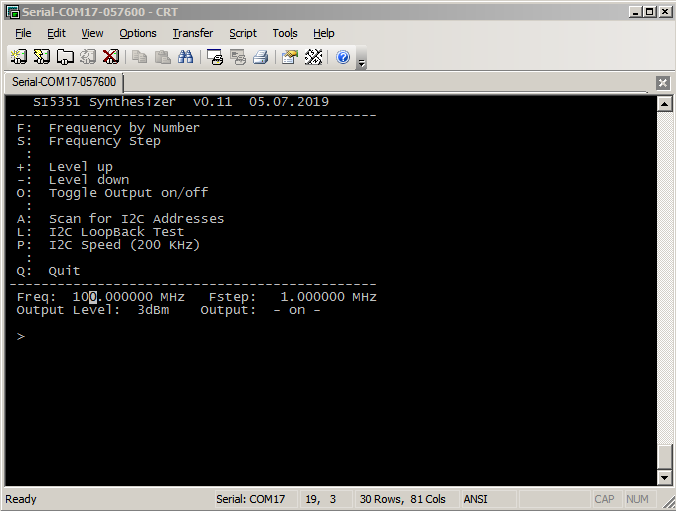Click the greyed Reconnect toolbar icon
The height and width of the screenshot is (511, 676).
pyautogui.click(x=88, y=56)
